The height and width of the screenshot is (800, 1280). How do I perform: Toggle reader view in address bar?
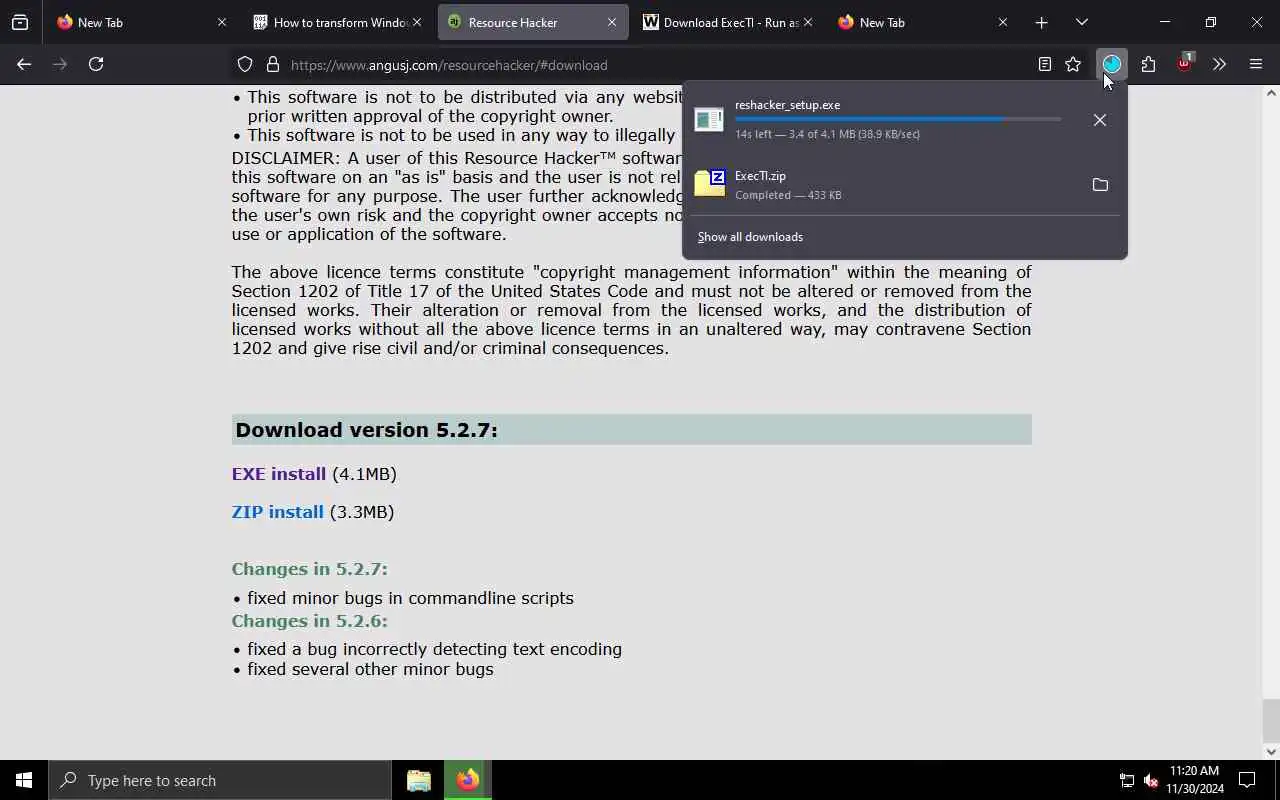(x=1044, y=65)
